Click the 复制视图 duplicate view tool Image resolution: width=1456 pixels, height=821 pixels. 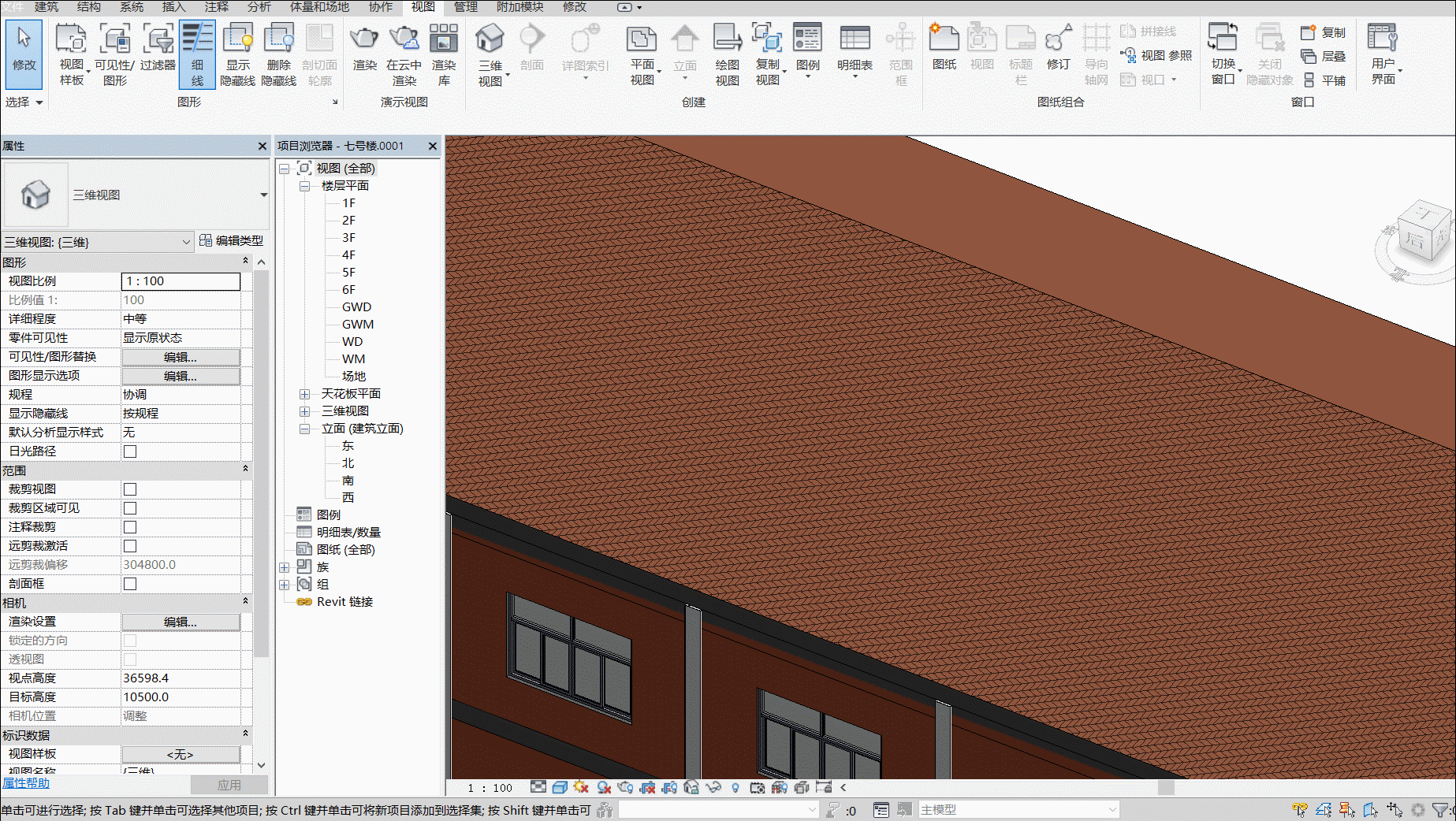point(768,54)
